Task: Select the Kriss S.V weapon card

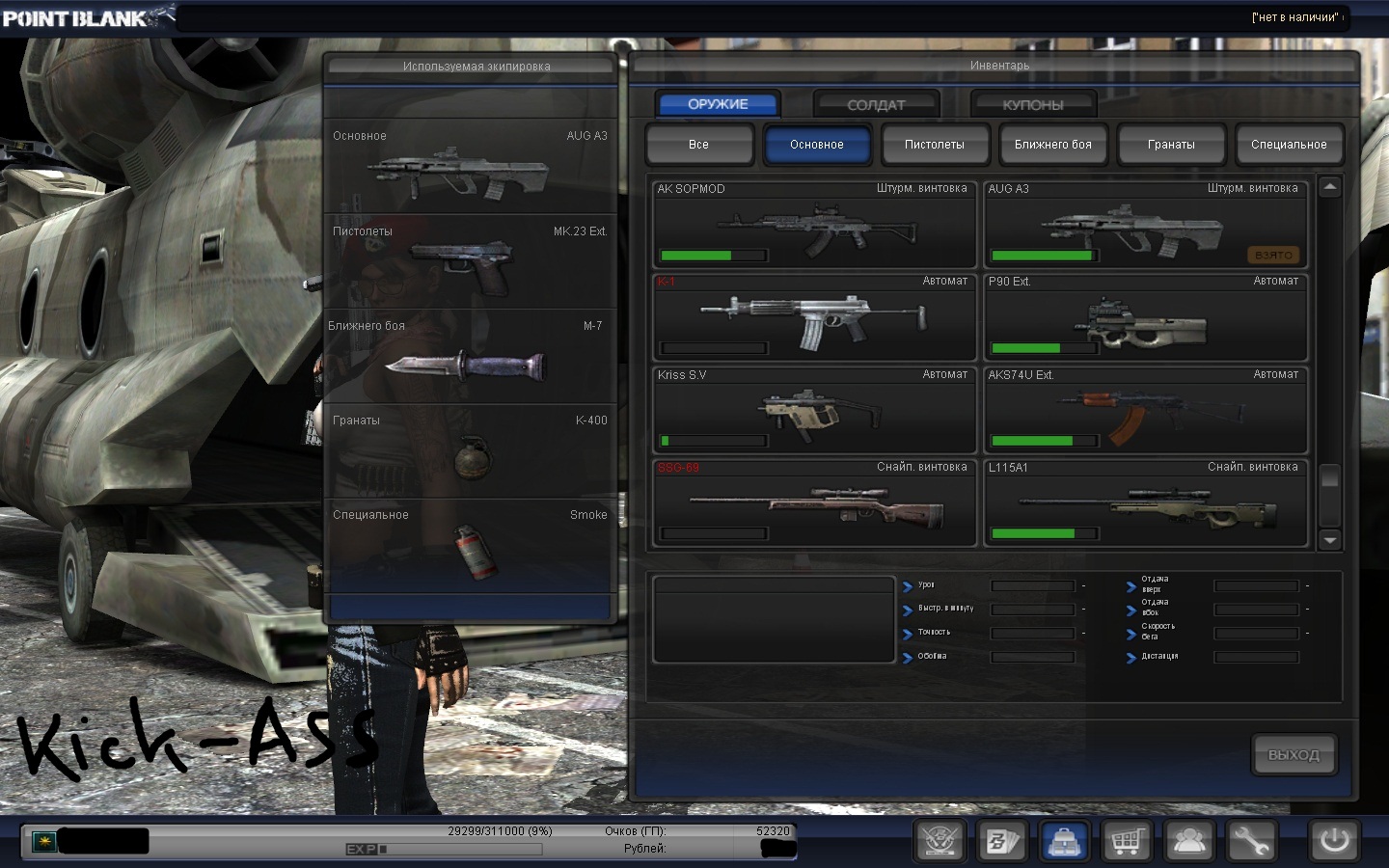Action: pyautogui.click(x=814, y=410)
